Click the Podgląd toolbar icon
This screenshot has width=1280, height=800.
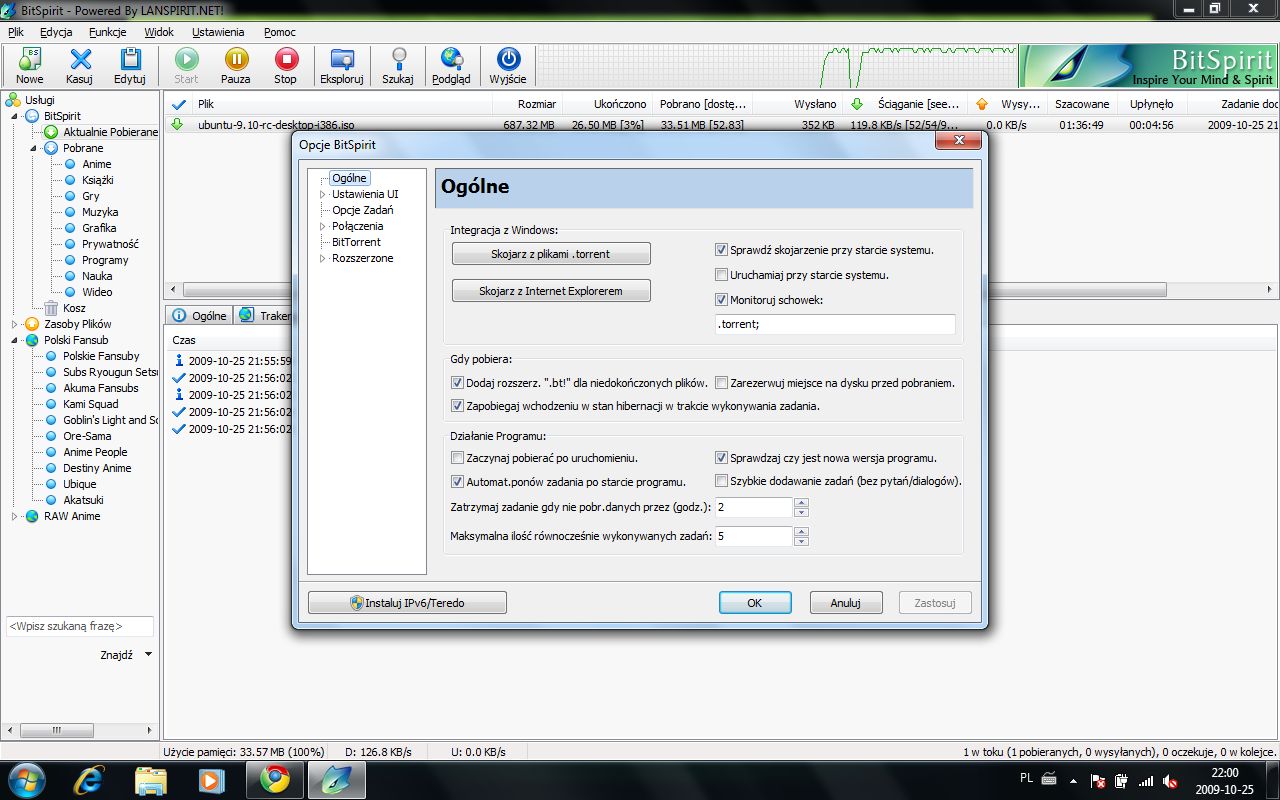[452, 66]
